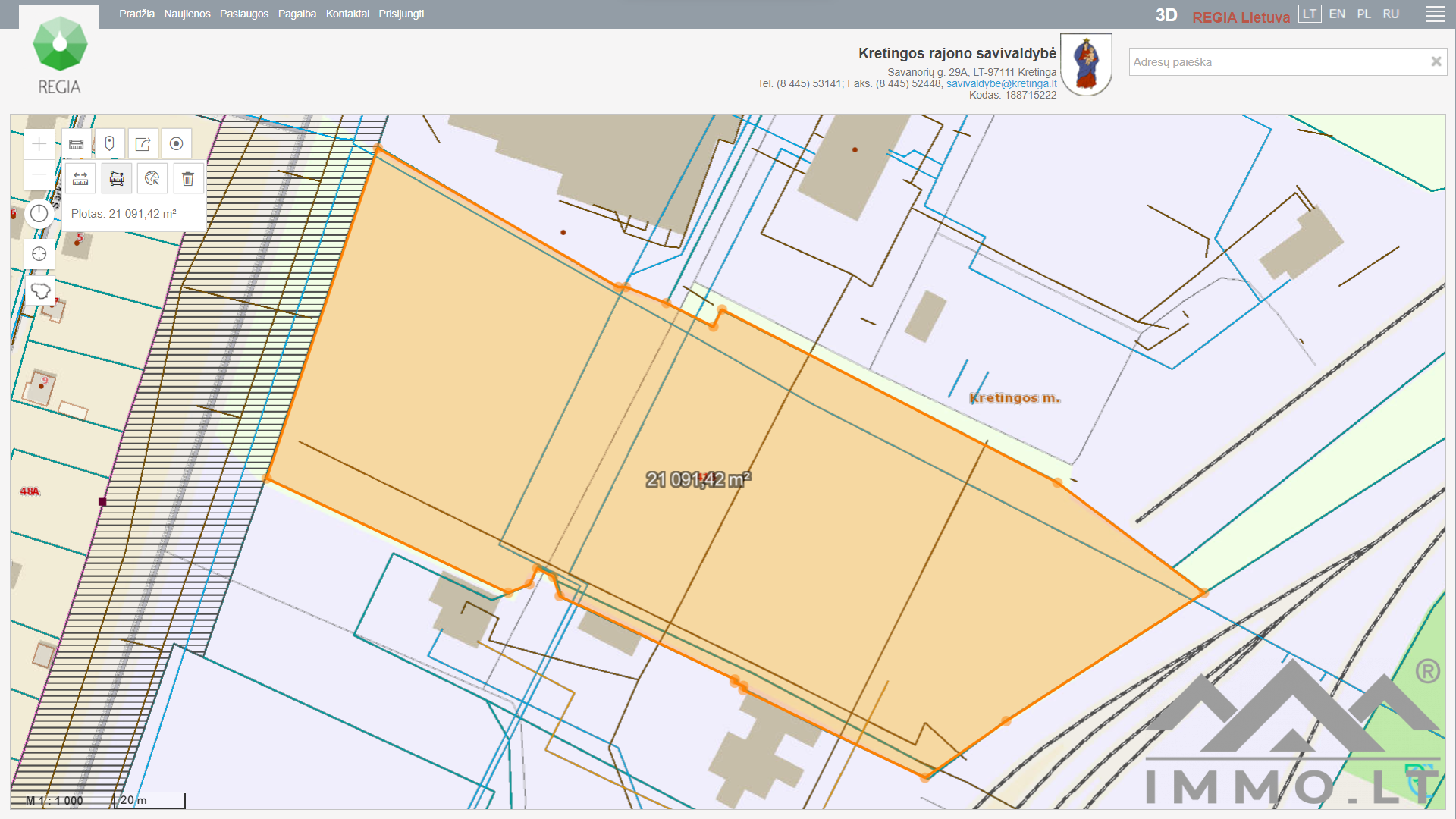The height and width of the screenshot is (819, 1456).
Task: Select the place marker pin tool
Action: (x=110, y=144)
